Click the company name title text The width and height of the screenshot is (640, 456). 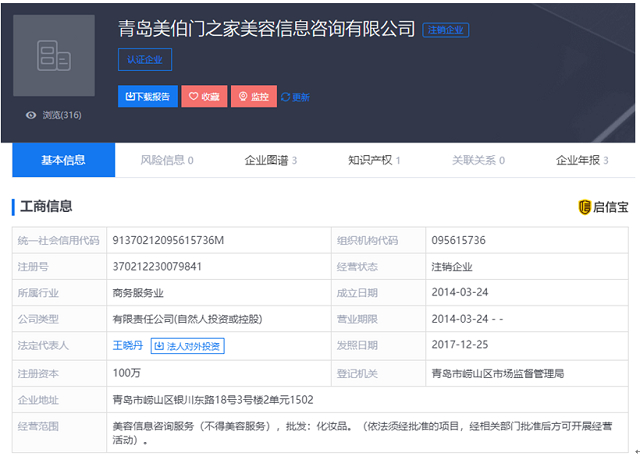tap(266, 29)
